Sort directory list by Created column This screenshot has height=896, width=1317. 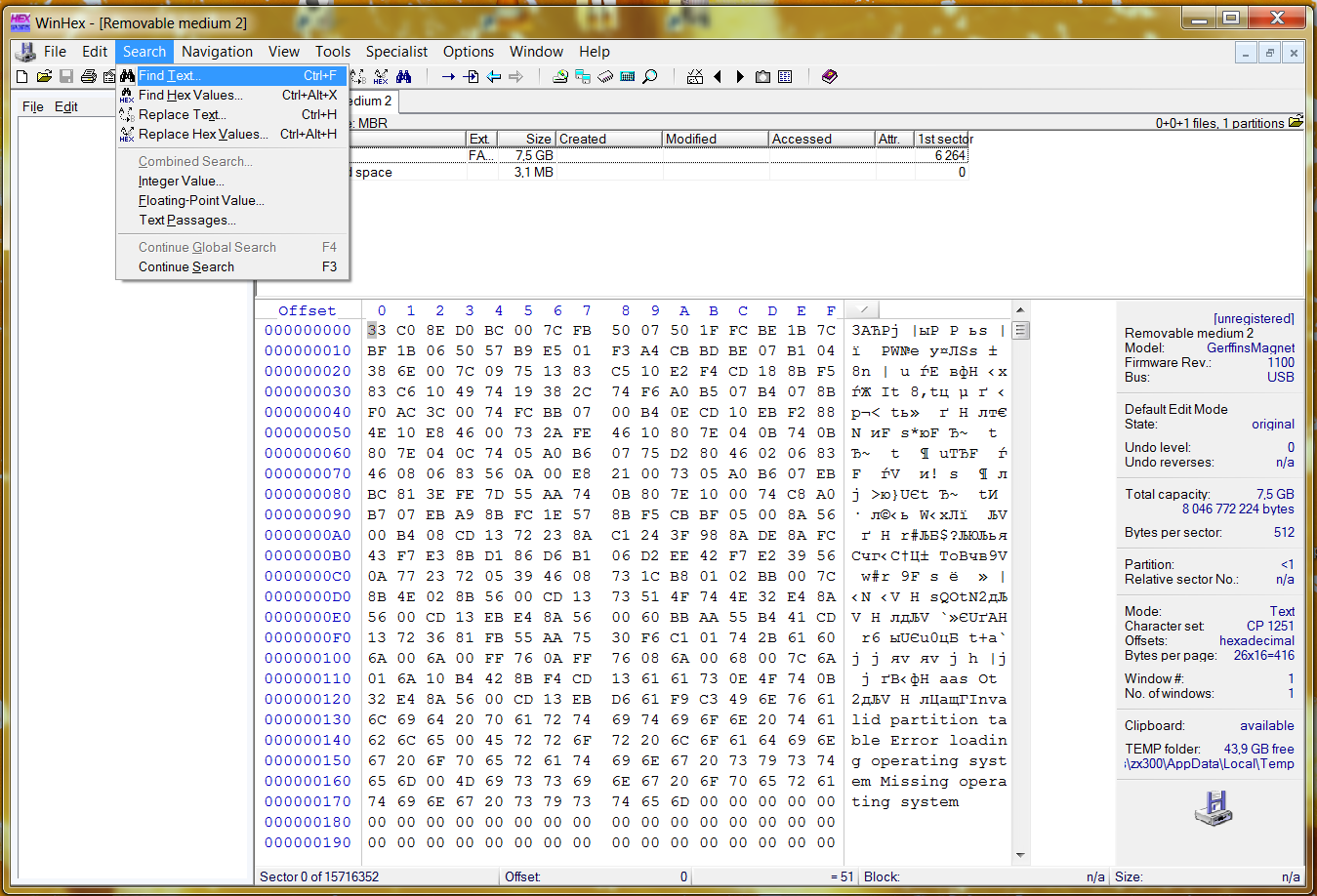[x=609, y=139]
